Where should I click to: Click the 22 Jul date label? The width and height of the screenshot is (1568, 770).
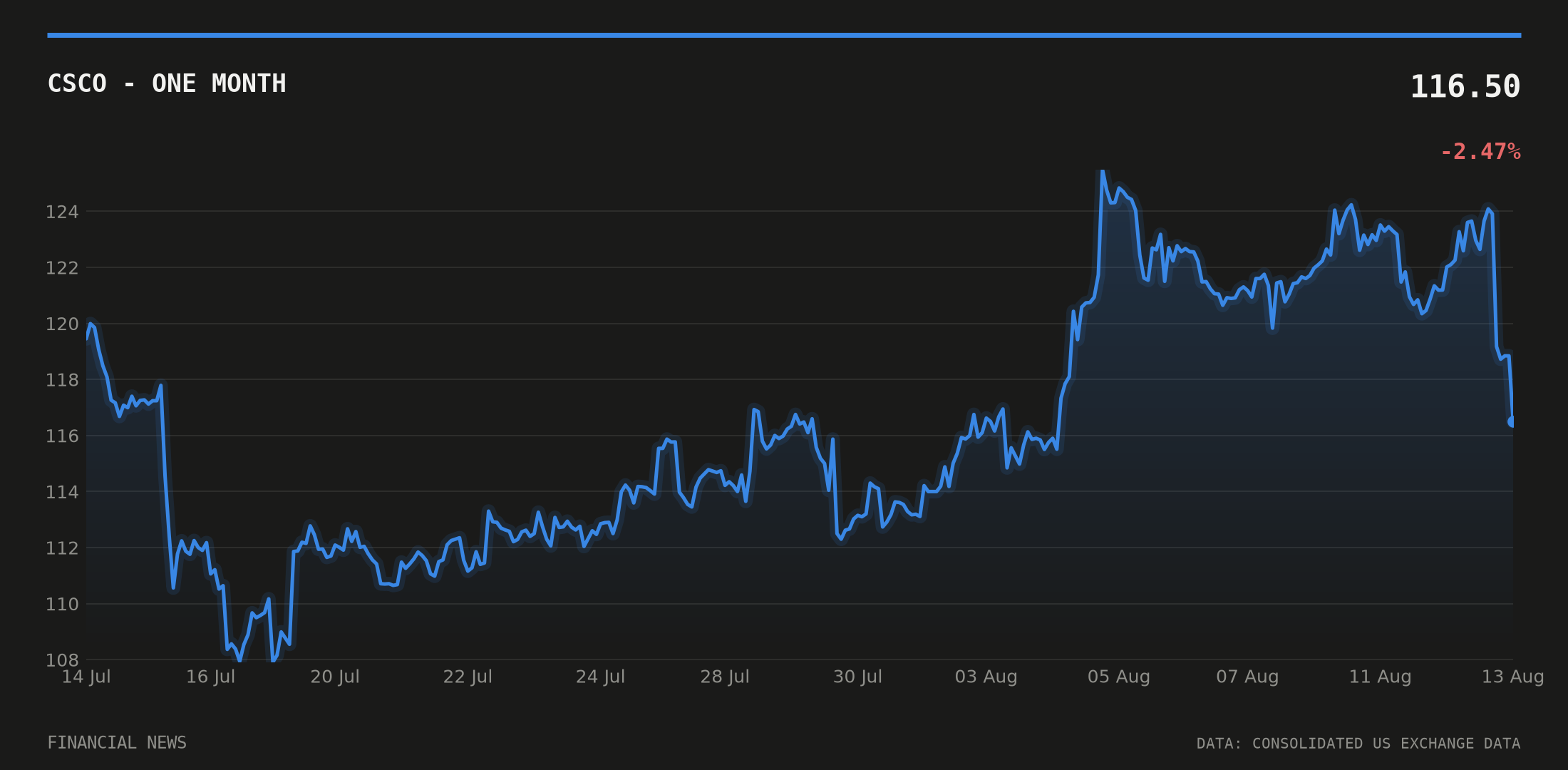(468, 677)
